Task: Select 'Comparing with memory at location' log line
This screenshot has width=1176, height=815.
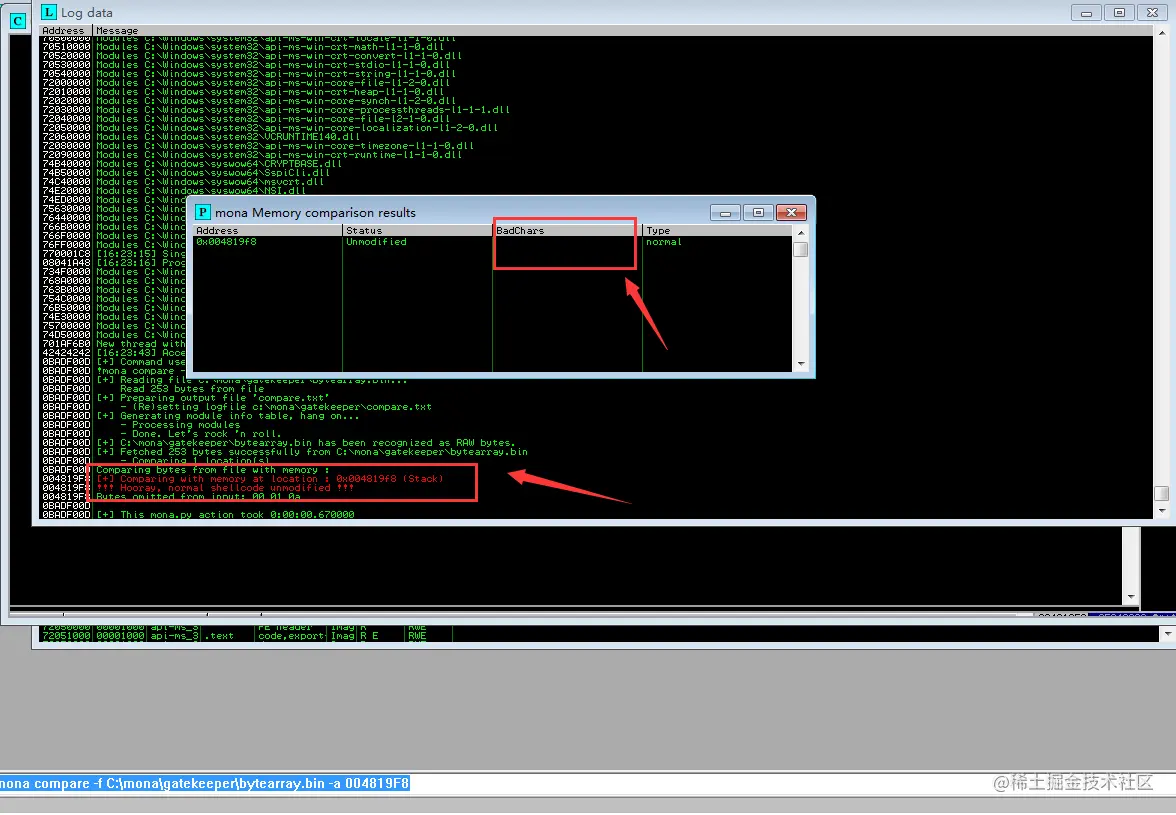Action: [x=270, y=478]
